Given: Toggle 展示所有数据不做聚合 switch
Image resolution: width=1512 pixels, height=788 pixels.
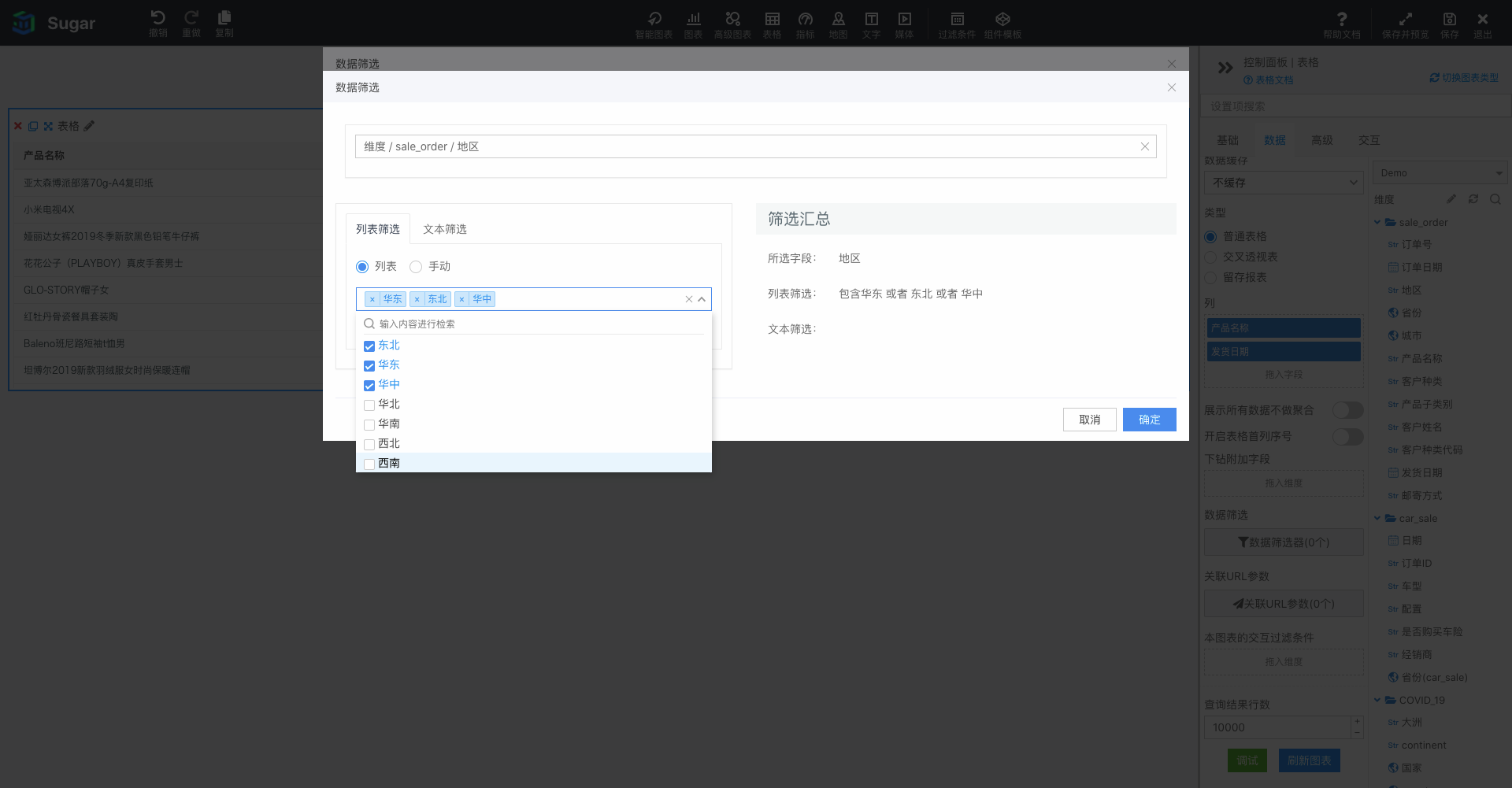Looking at the screenshot, I should 1347,410.
